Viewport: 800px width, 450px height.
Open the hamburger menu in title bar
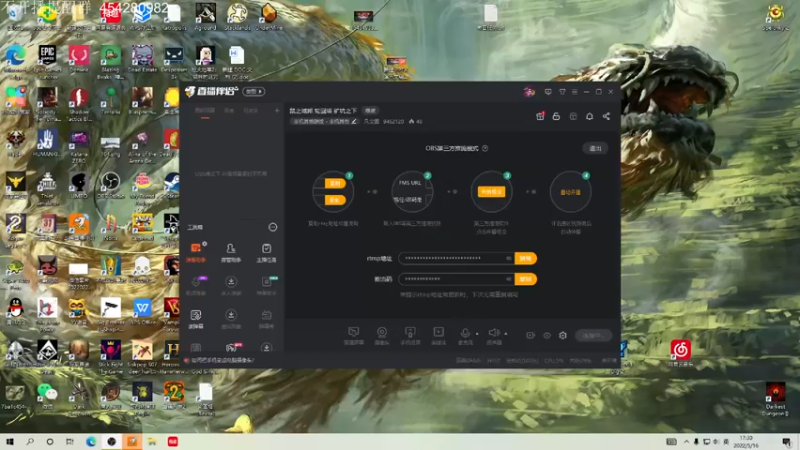[574, 92]
